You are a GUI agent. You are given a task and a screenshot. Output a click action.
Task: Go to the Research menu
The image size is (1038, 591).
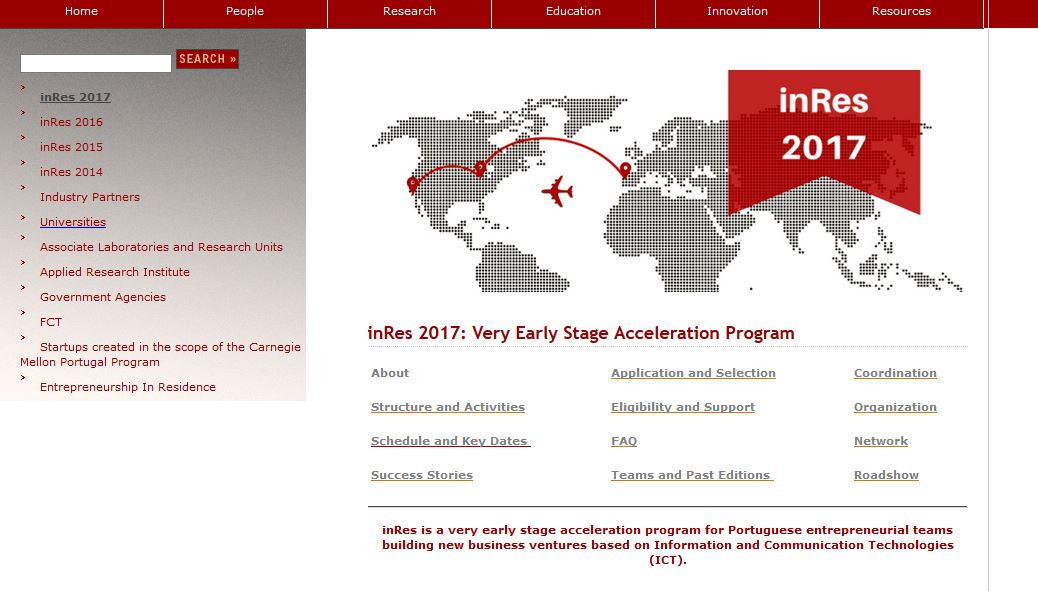(x=409, y=11)
